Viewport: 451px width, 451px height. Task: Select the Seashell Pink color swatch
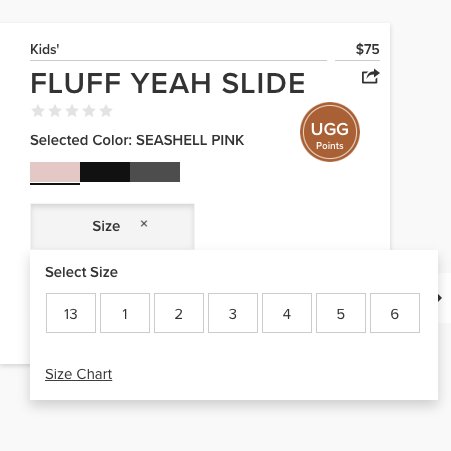[55, 172]
